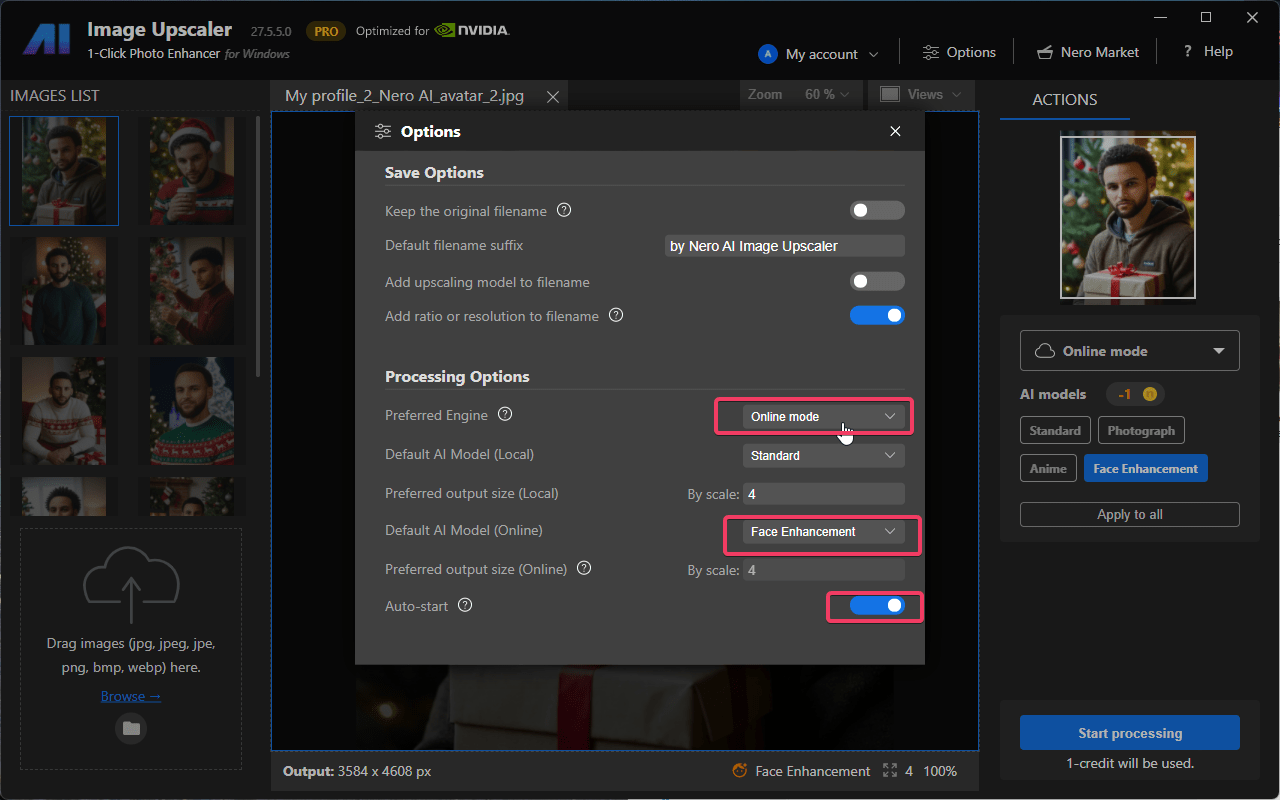This screenshot has height=800, width=1280.
Task: Click the Browse link
Action: tap(131, 696)
